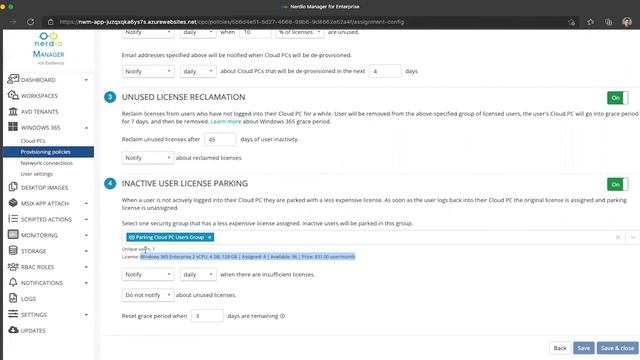Click the Logs document icon

[x=13, y=298]
